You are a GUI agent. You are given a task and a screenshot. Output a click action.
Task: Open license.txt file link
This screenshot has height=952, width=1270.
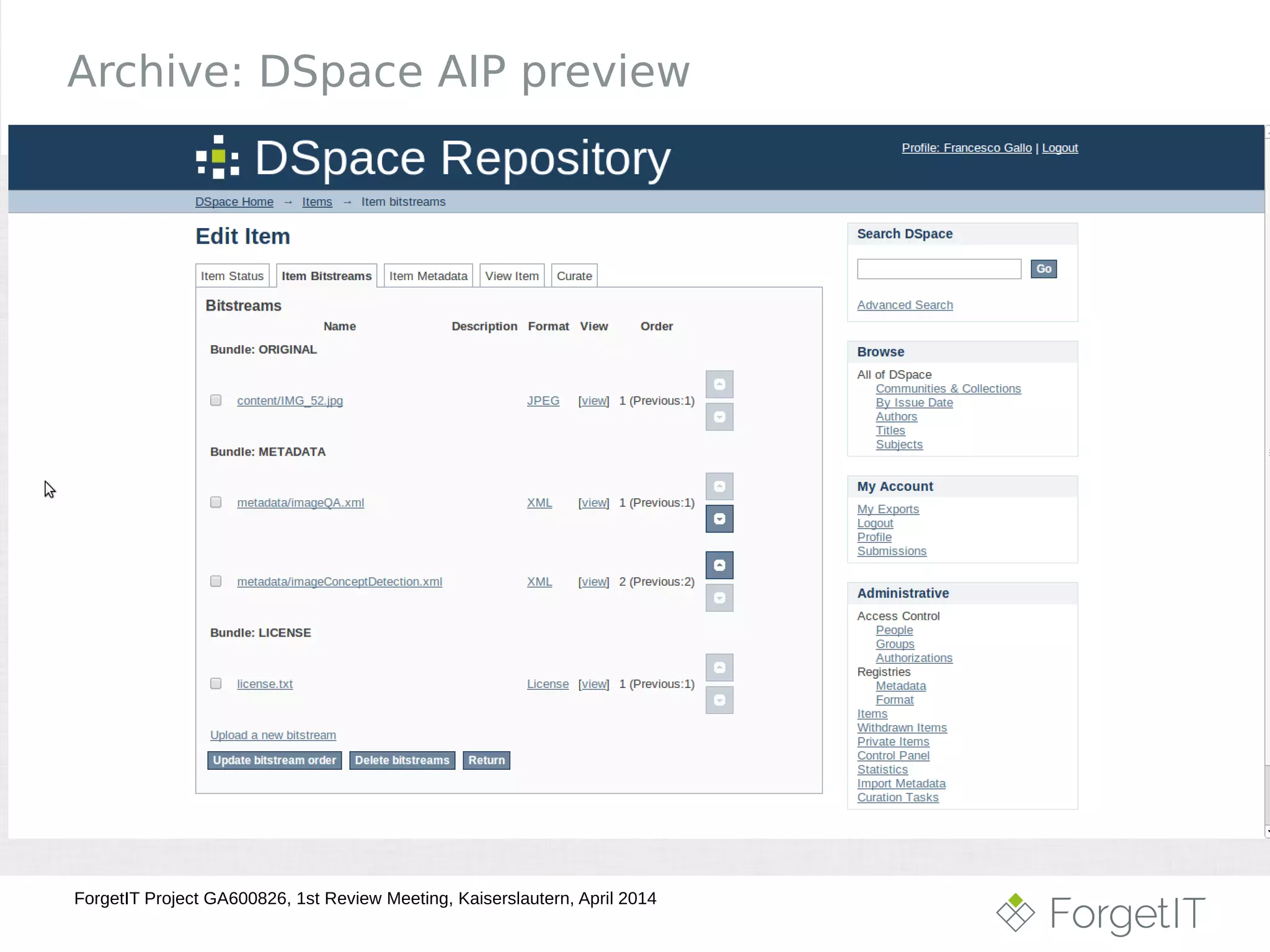click(265, 684)
